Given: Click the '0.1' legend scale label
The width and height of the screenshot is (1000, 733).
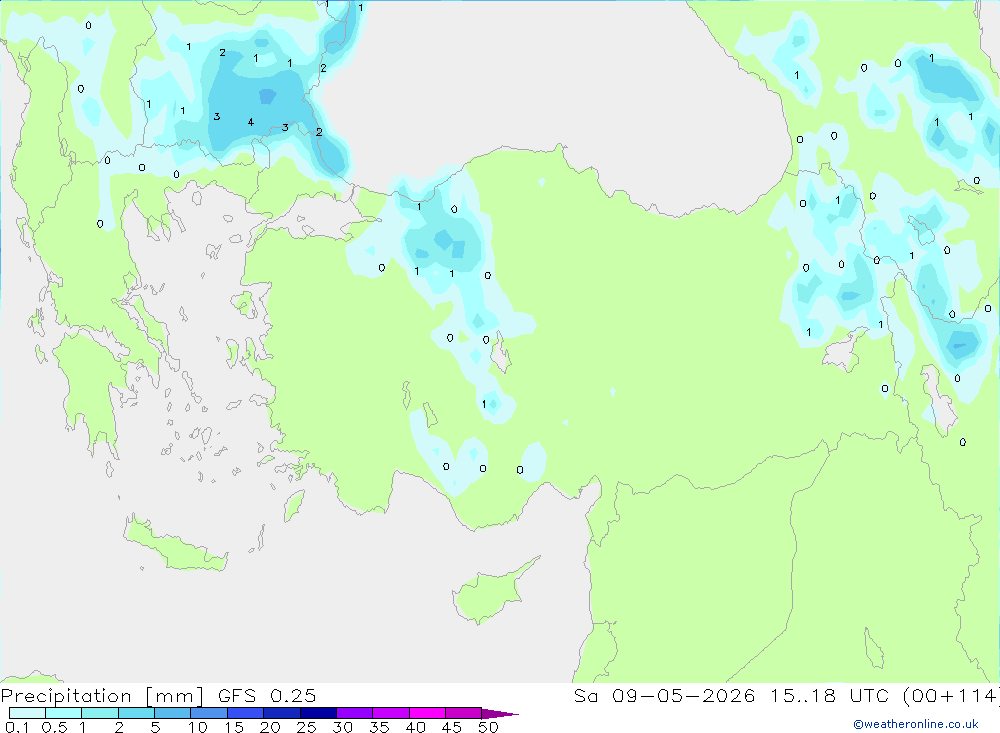Looking at the screenshot, I should coord(17,727).
